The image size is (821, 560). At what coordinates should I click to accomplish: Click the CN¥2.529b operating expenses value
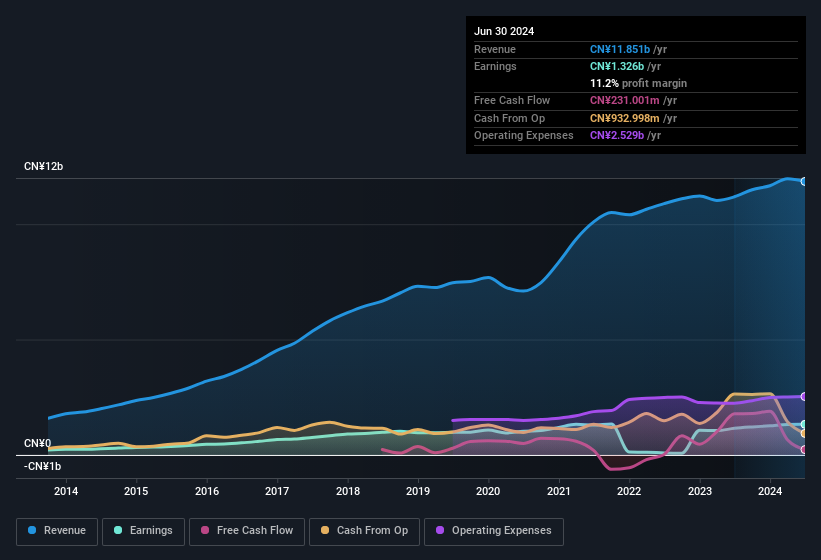click(x=617, y=136)
